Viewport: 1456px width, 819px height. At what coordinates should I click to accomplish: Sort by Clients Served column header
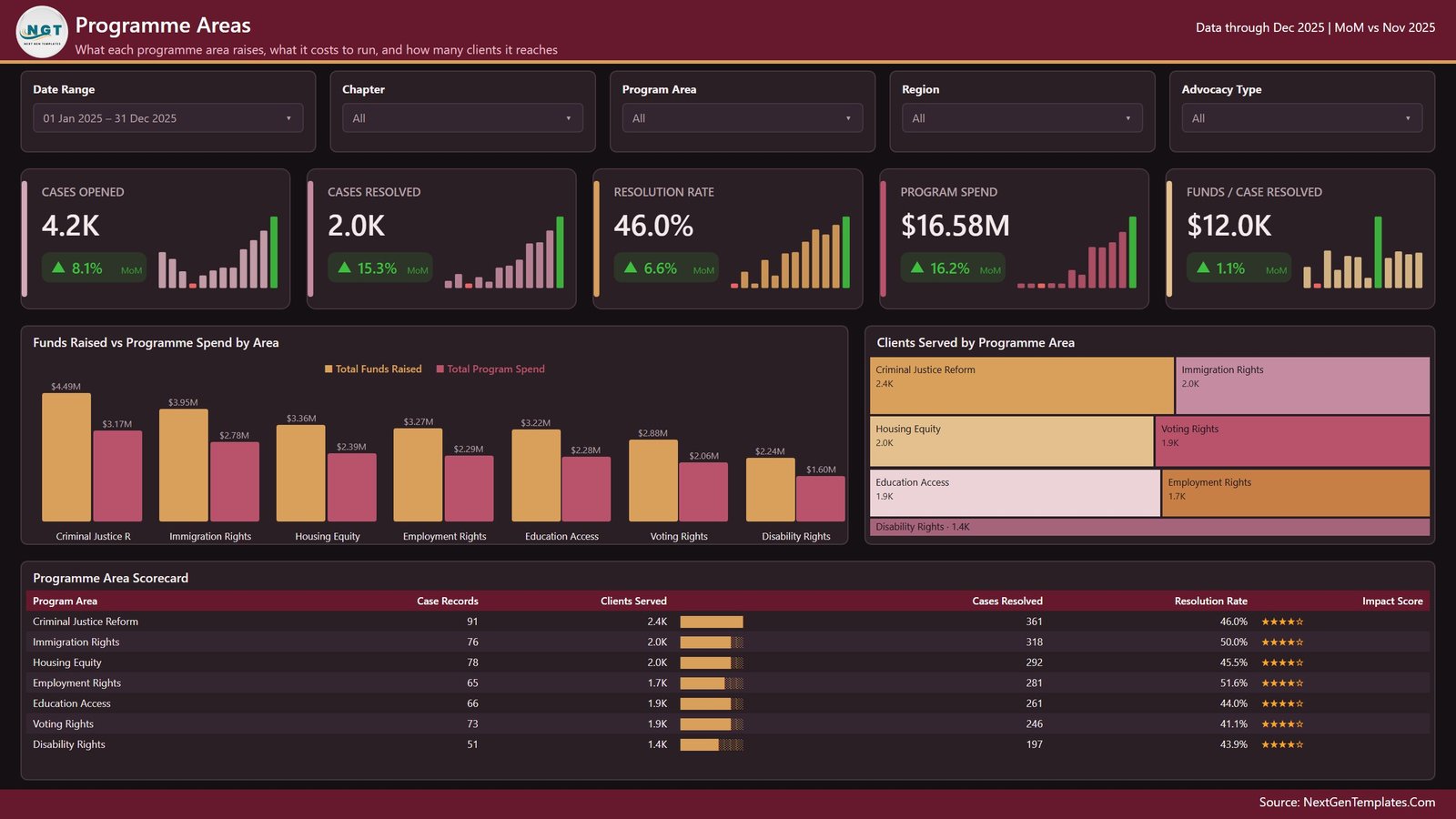633,602
